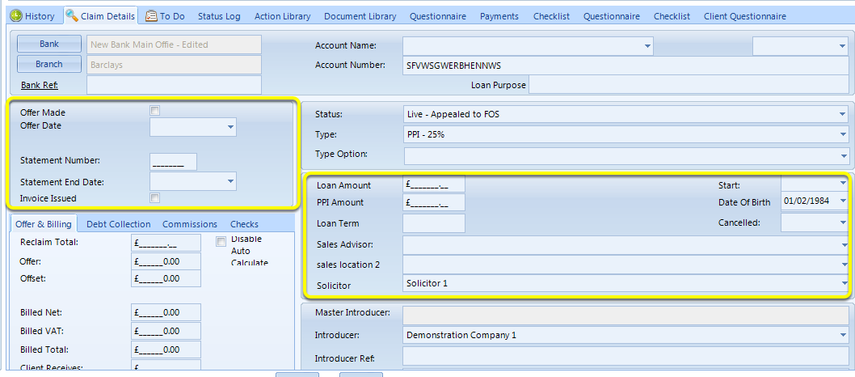Switch to the Action Library tab

(282, 16)
